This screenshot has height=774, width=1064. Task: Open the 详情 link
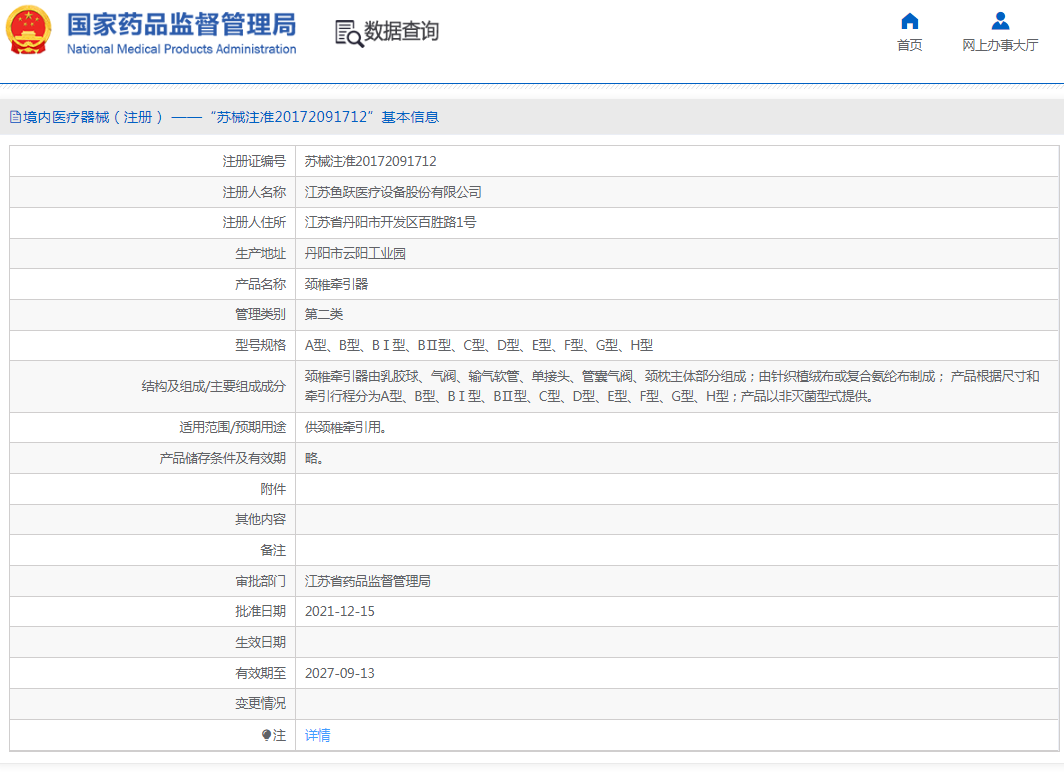click(318, 735)
